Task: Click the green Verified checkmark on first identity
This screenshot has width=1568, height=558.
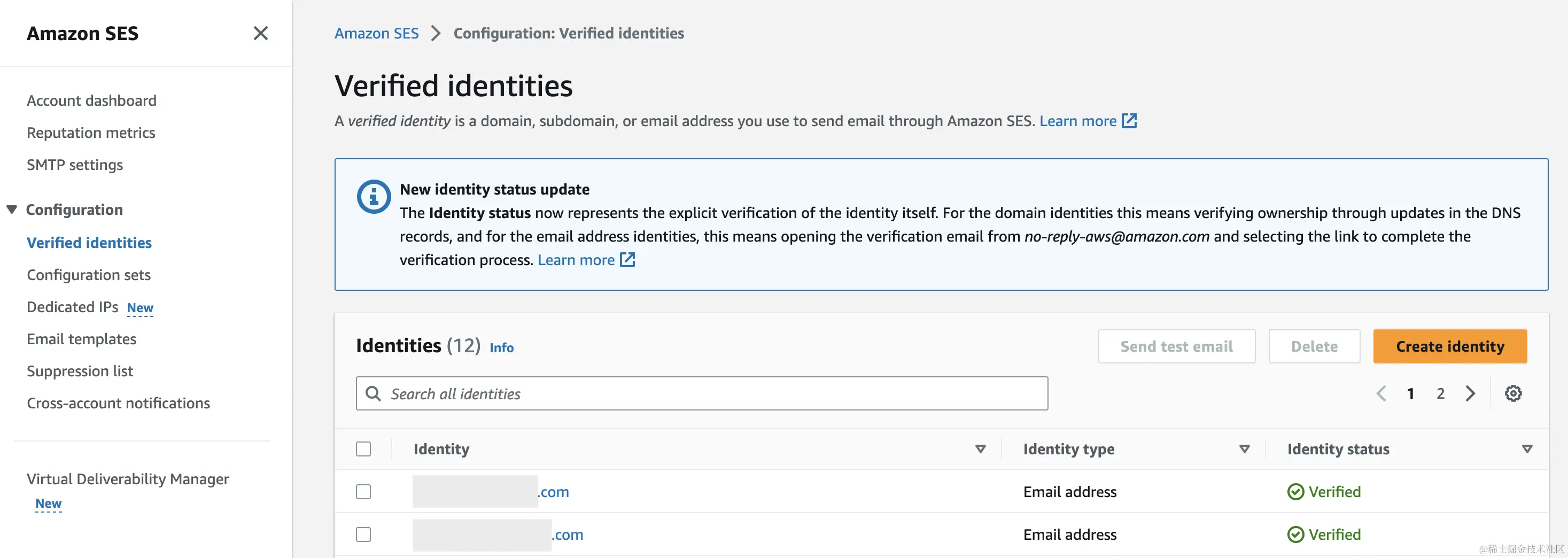Action: pos(1295,492)
